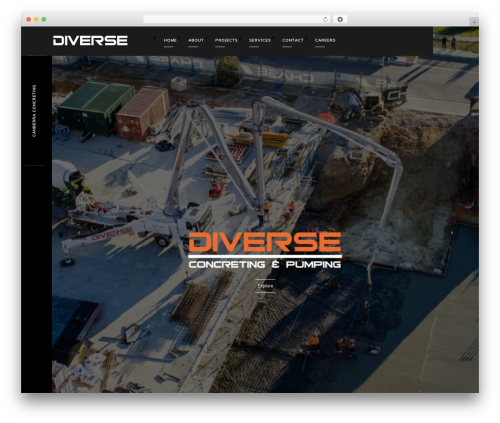
Task: Go to the Projects page
Action: tap(226, 40)
